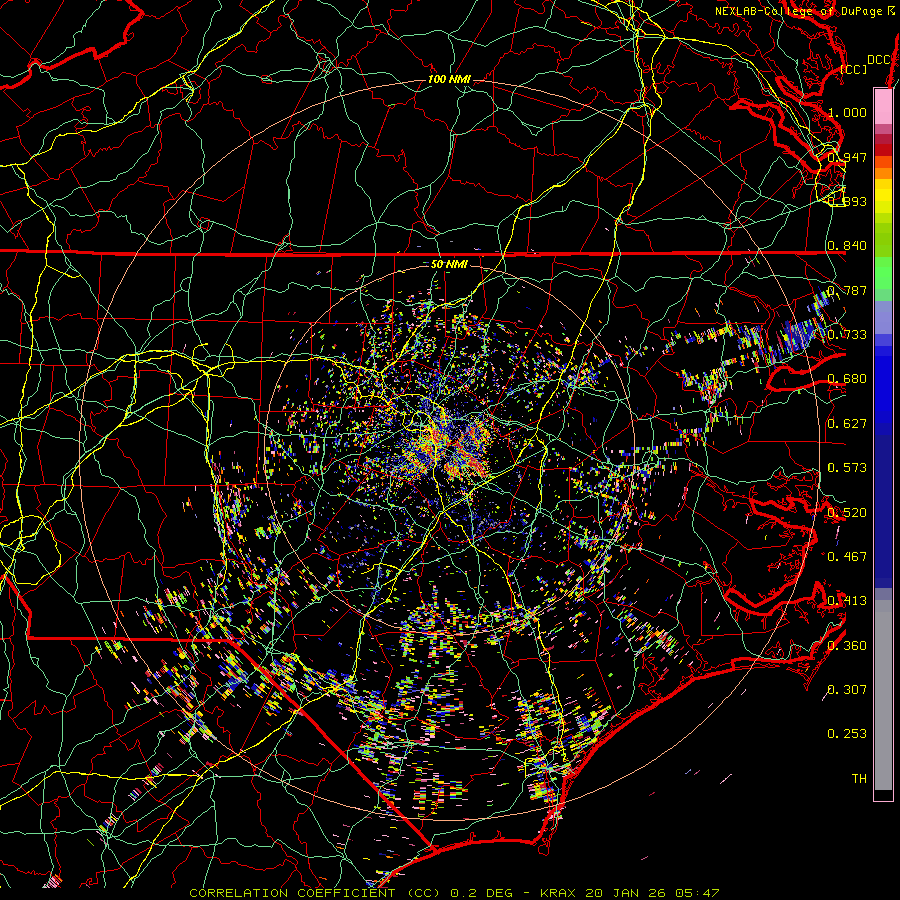Select the 0.520 legend value
The image size is (900, 900).
[847, 512]
